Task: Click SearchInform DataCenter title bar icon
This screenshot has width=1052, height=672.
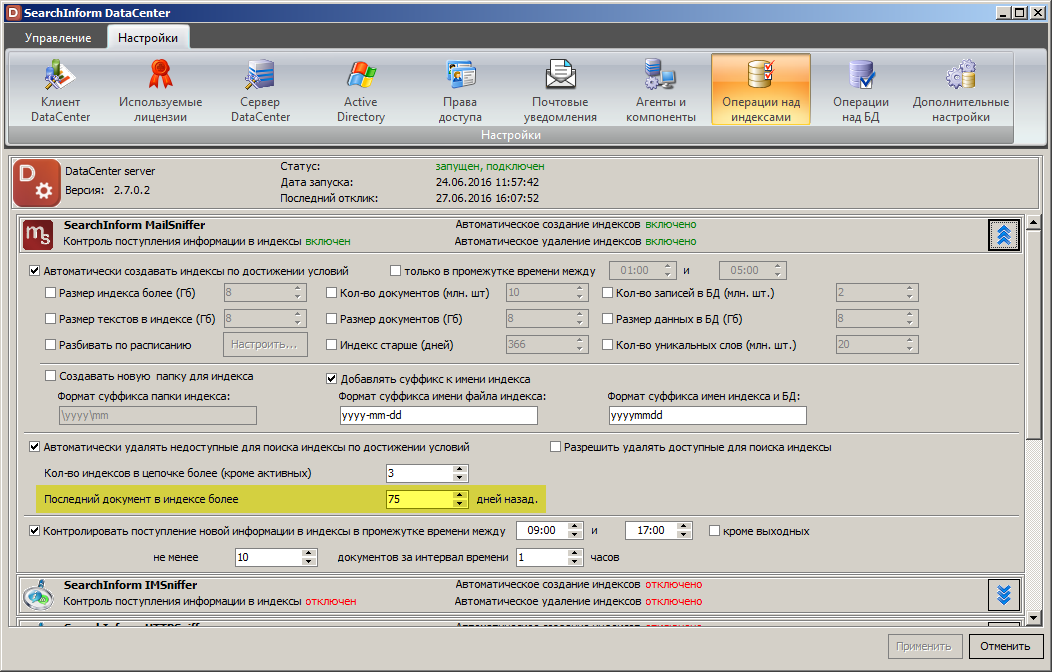Action: (x=13, y=12)
